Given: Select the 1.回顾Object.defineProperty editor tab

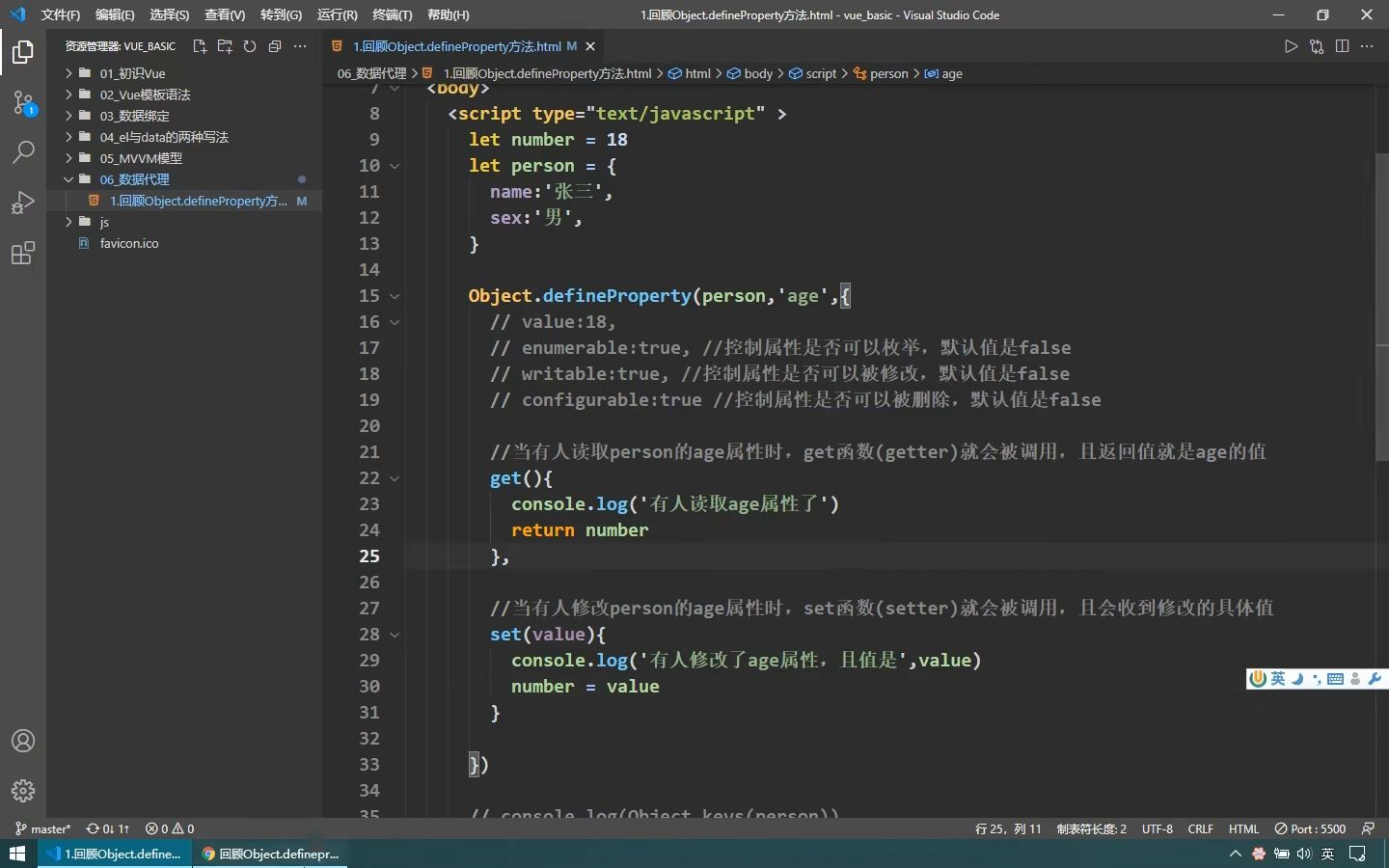Looking at the screenshot, I should click(x=462, y=46).
